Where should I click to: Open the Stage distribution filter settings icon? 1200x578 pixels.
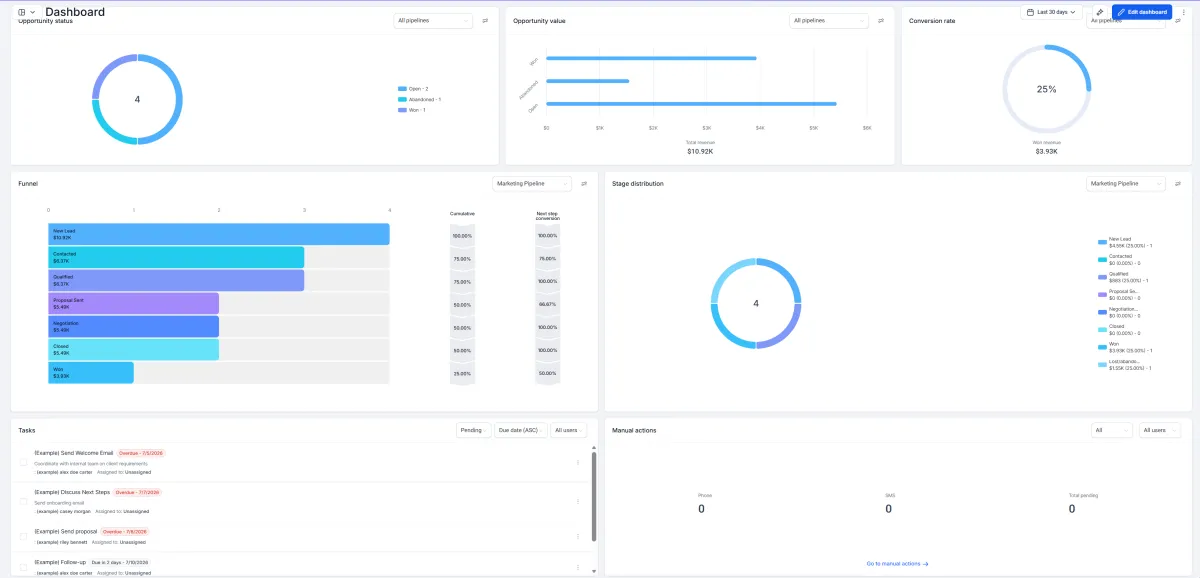pos(1178,183)
